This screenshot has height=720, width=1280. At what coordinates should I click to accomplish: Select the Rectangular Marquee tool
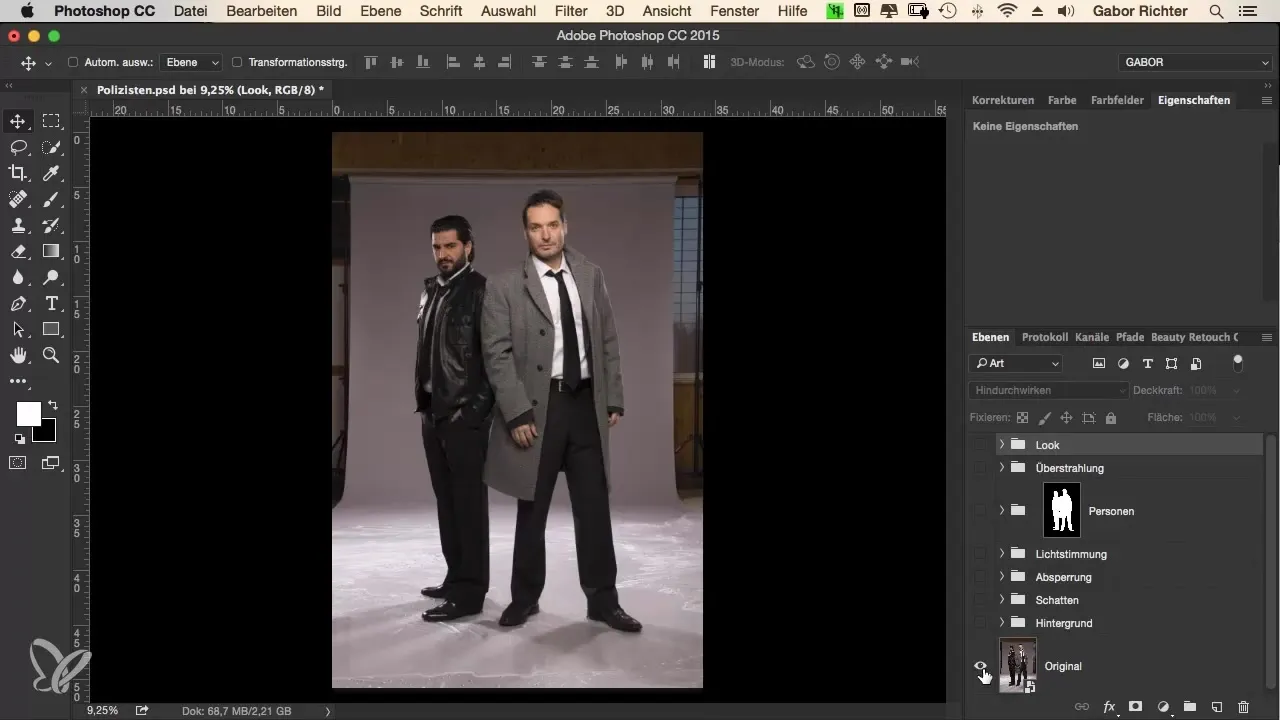[51, 122]
